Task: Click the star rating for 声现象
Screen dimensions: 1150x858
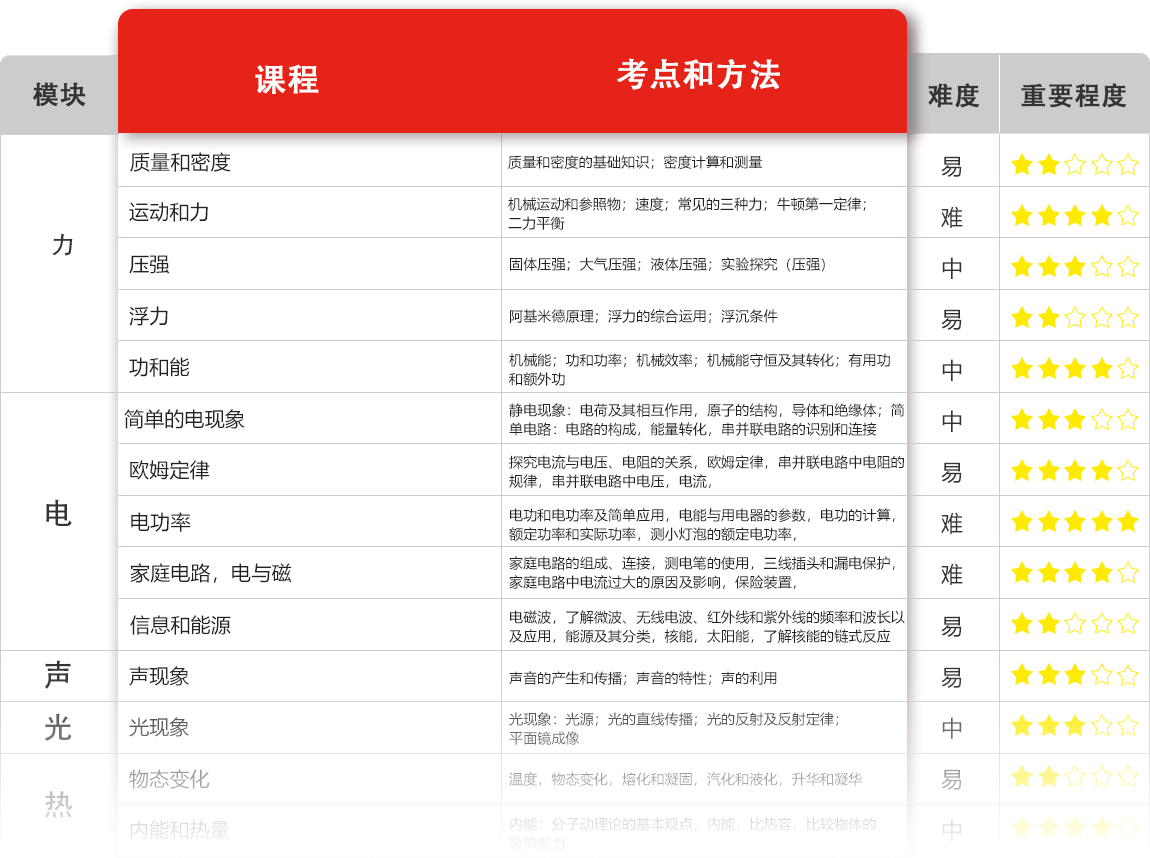Action: tap(1074, 674)
